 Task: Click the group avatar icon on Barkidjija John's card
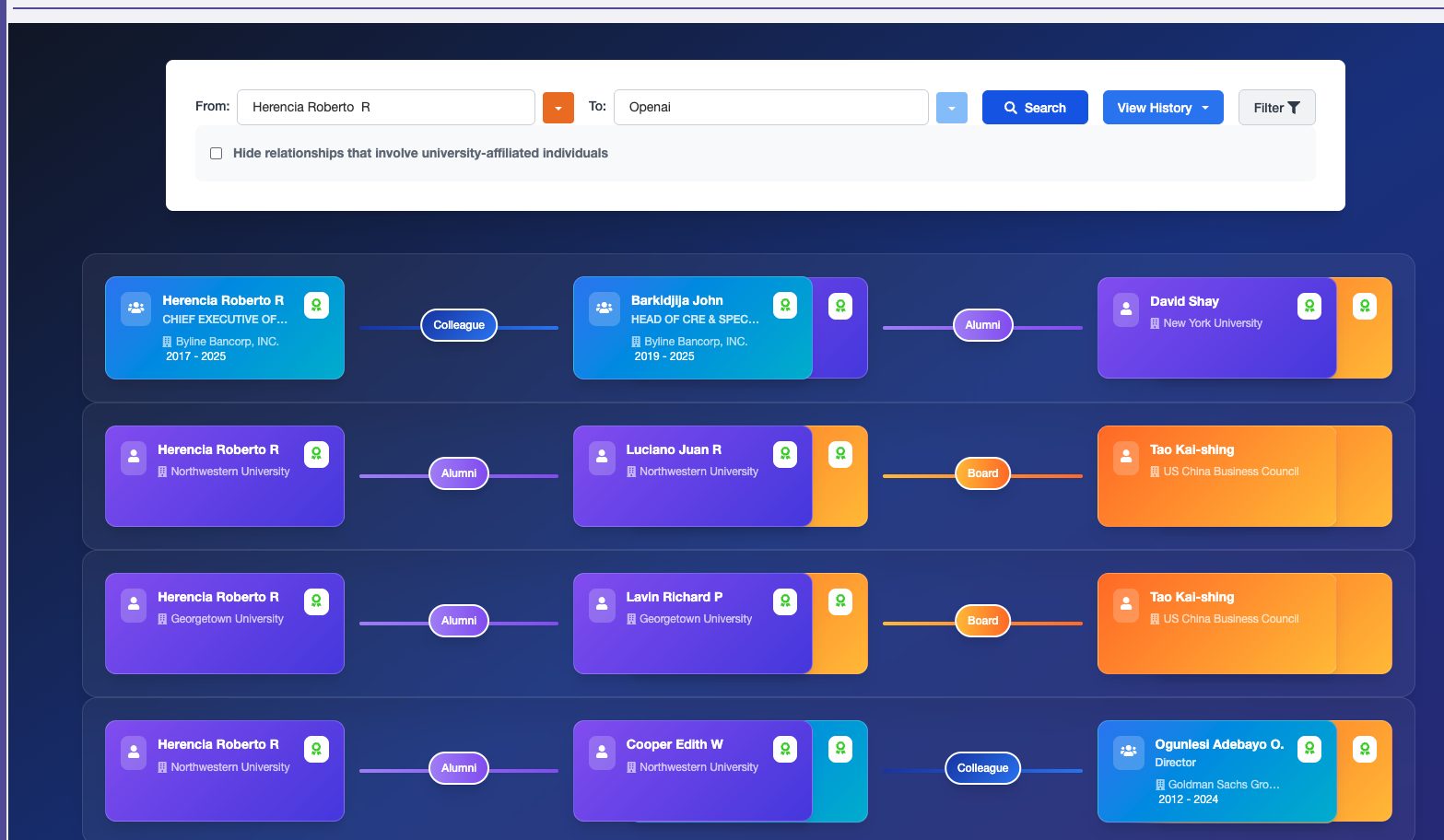[x=604, y=309]
